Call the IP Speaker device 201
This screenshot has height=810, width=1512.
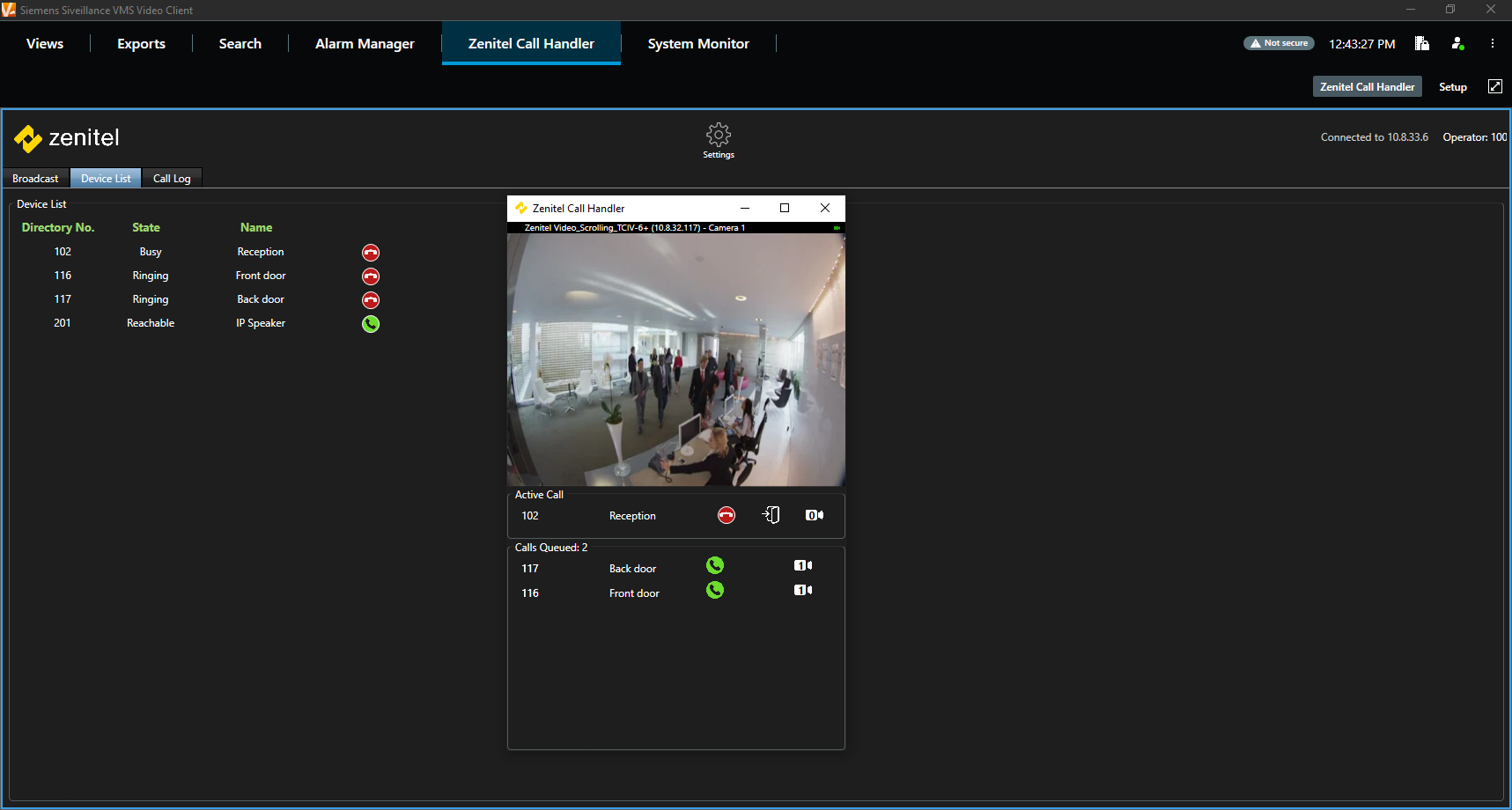click(371, 324)
